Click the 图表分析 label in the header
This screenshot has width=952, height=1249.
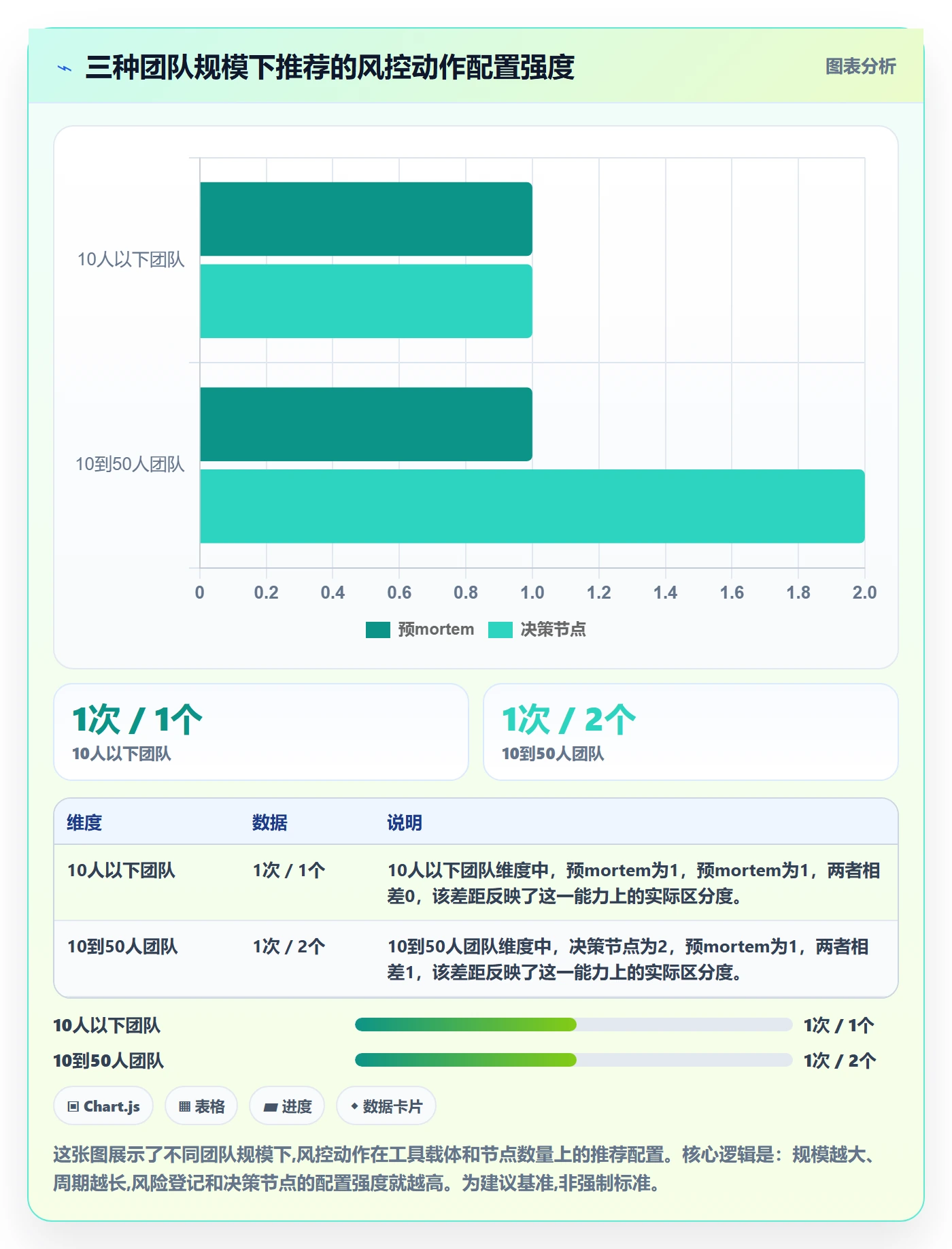pos(860,67)
